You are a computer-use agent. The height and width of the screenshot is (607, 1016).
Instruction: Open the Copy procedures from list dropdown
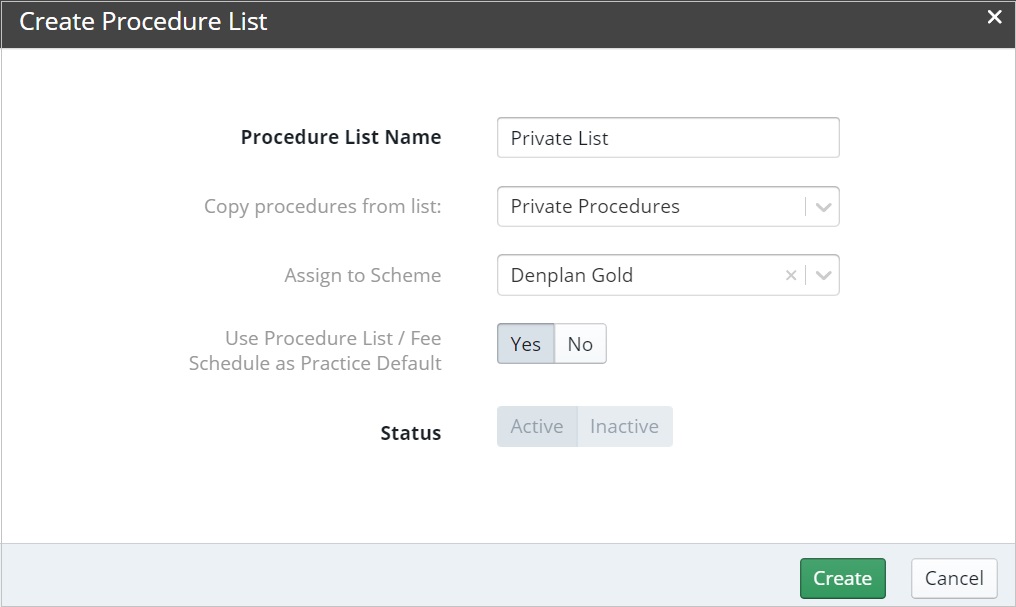coord(668,206)
